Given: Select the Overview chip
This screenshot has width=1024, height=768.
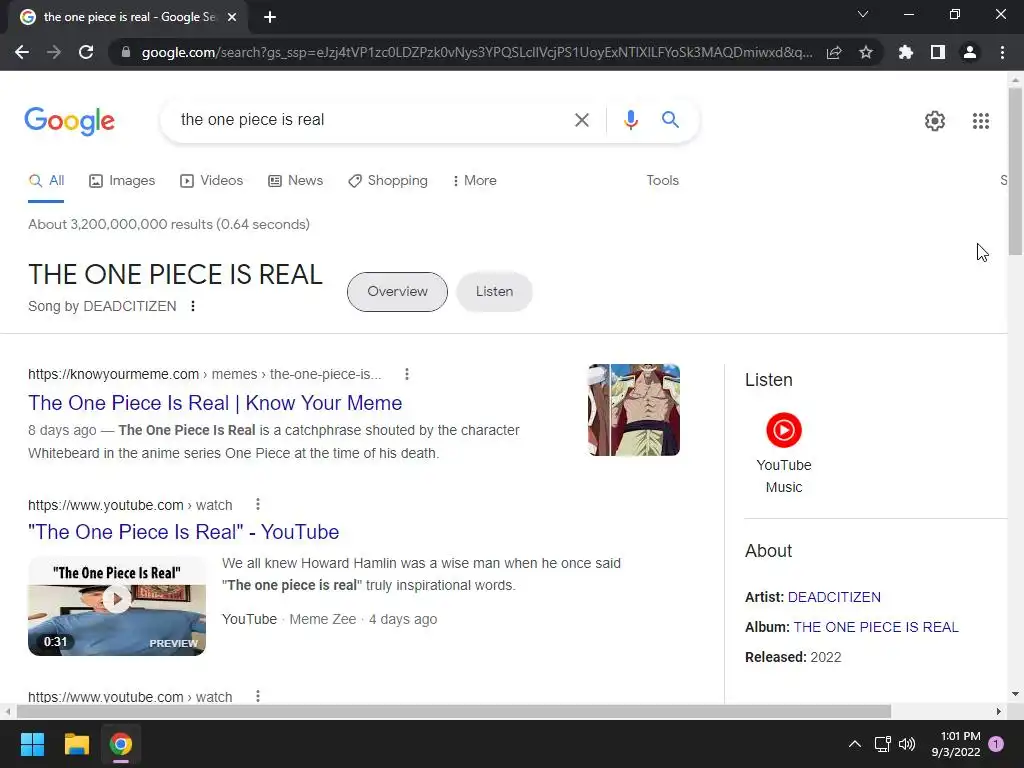Looking at the screenshot, I should [x=397, y=292].
